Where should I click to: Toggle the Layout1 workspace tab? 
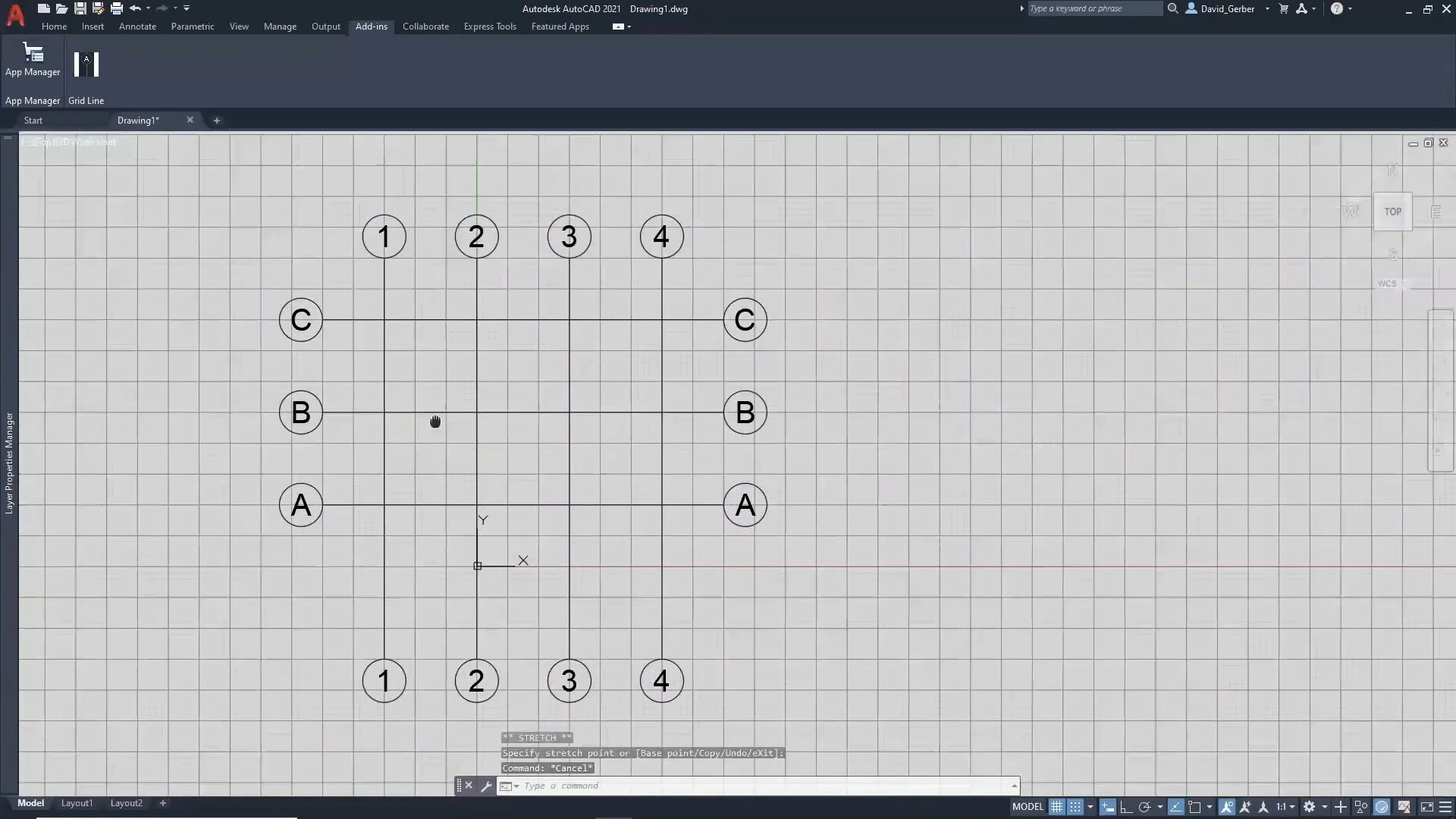[x=77, y=803]
